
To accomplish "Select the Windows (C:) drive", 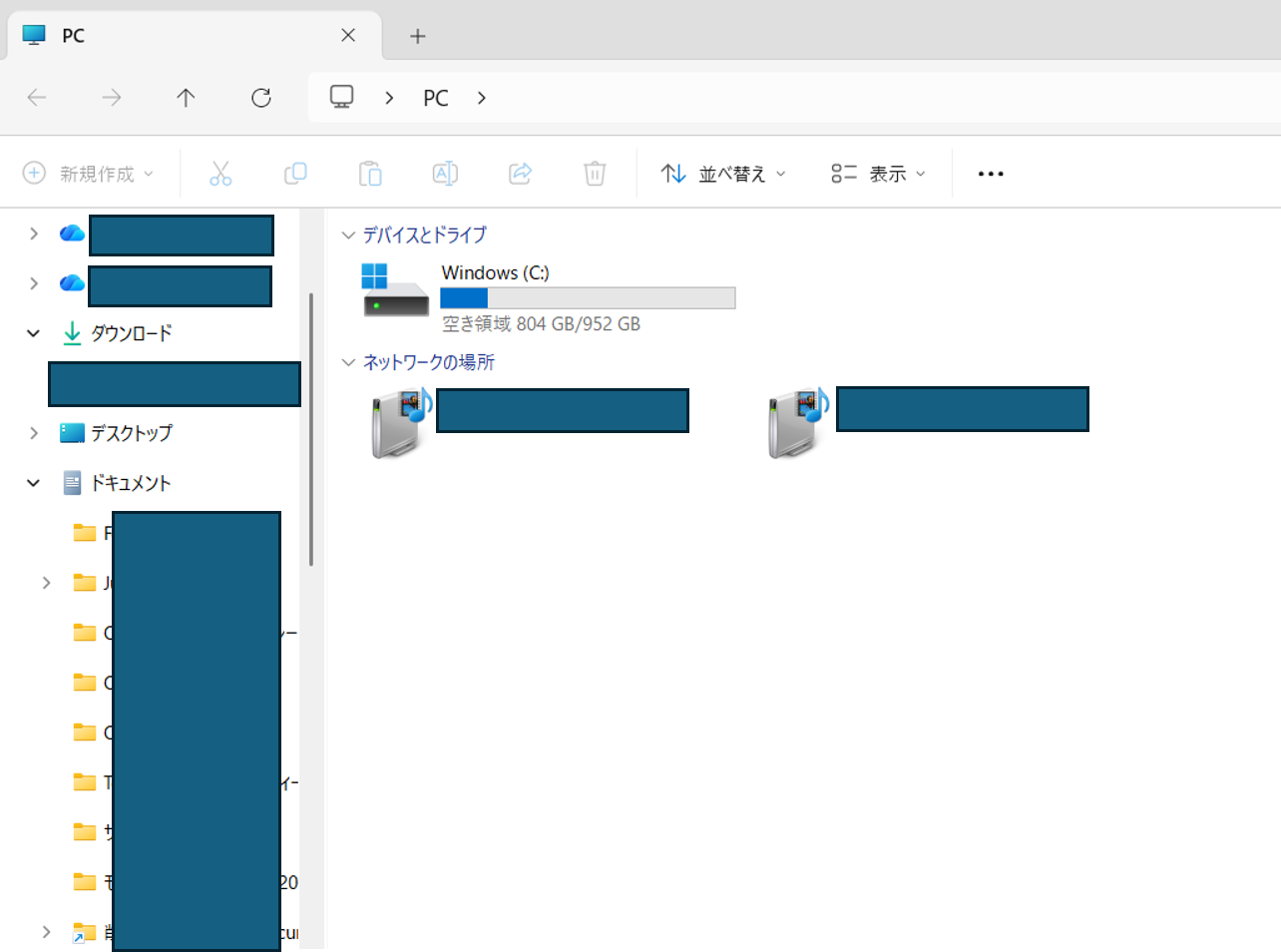I will (x=549, y=297).
